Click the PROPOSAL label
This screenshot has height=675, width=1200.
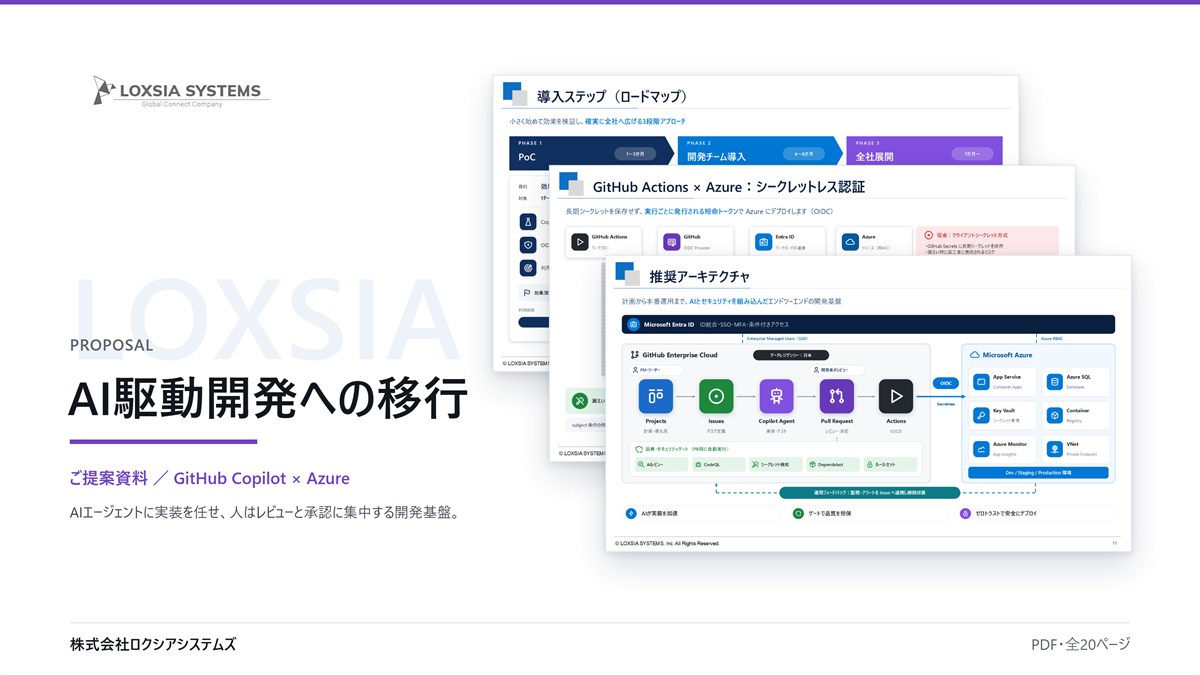tap(111, 345)
